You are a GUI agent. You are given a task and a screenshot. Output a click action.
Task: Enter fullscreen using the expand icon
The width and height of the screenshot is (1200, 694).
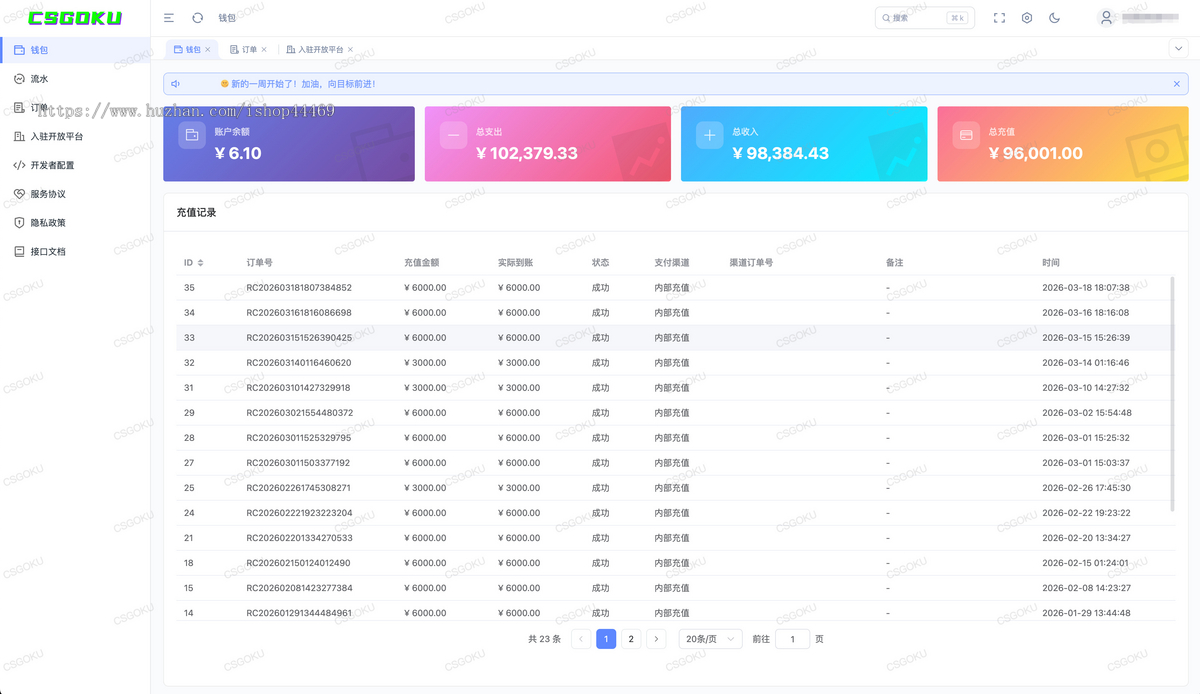[x=999, y=18]
